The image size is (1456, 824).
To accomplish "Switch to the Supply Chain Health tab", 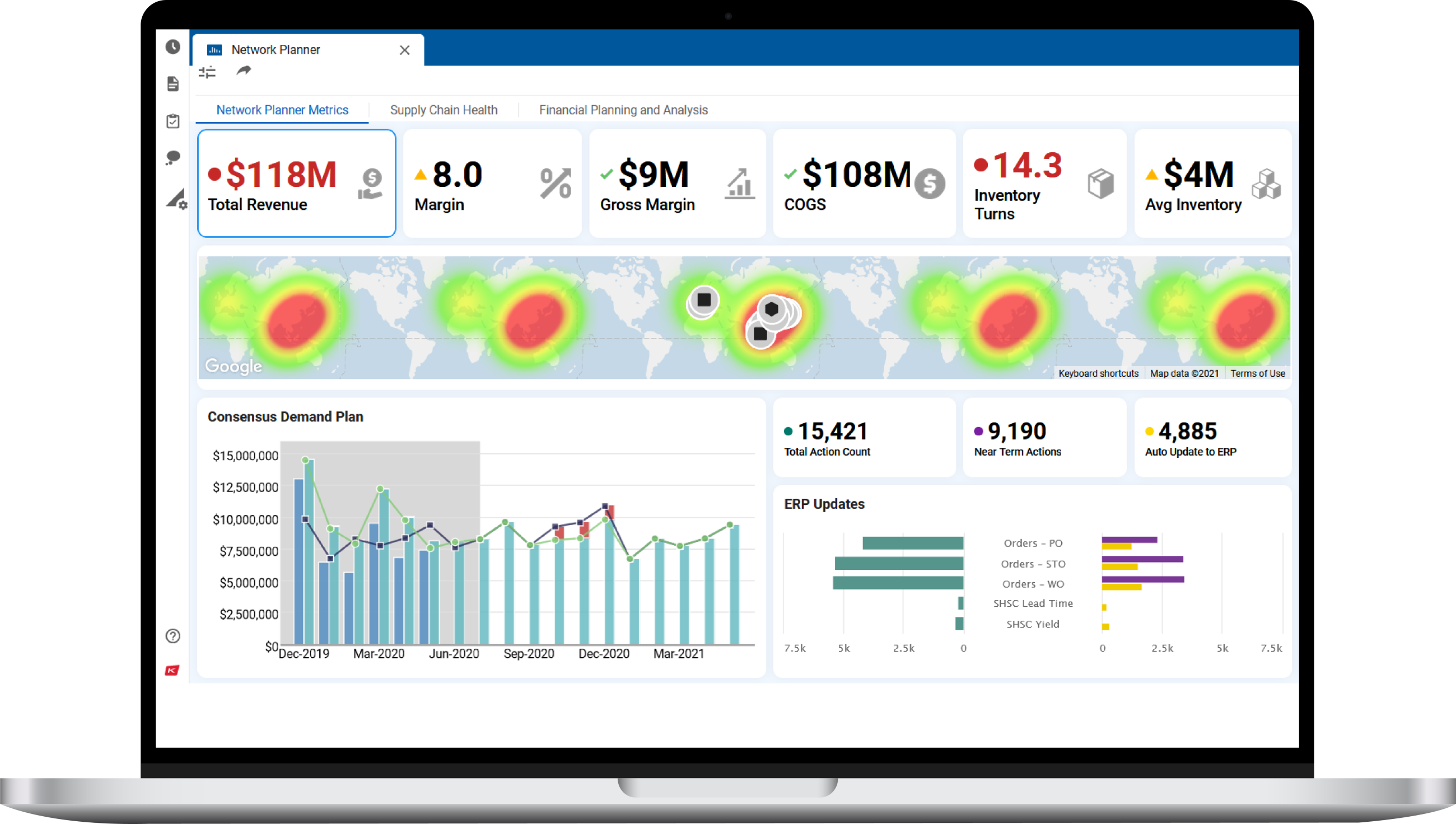I will point(444,110).
